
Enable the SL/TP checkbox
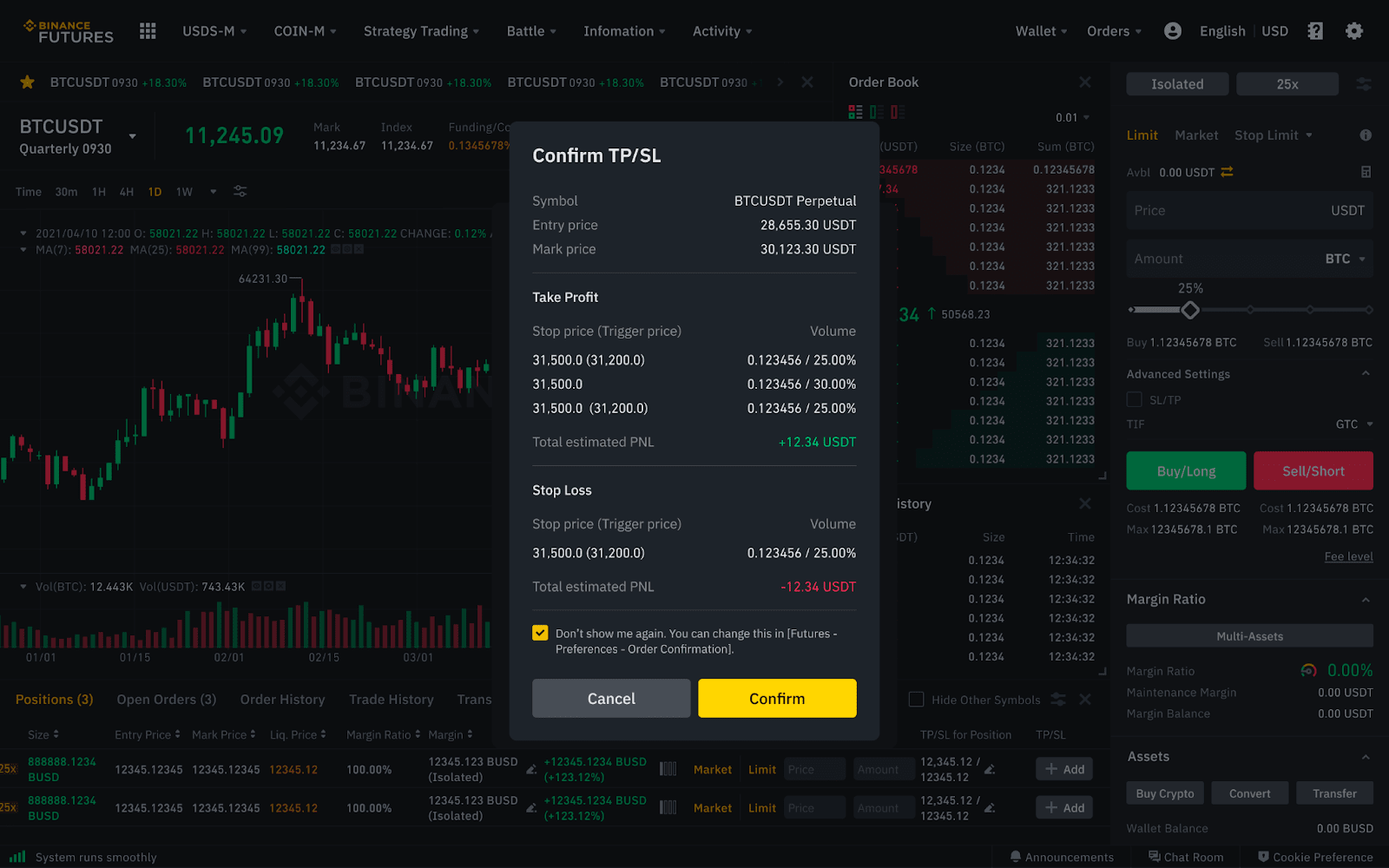tap(1134, 399)
